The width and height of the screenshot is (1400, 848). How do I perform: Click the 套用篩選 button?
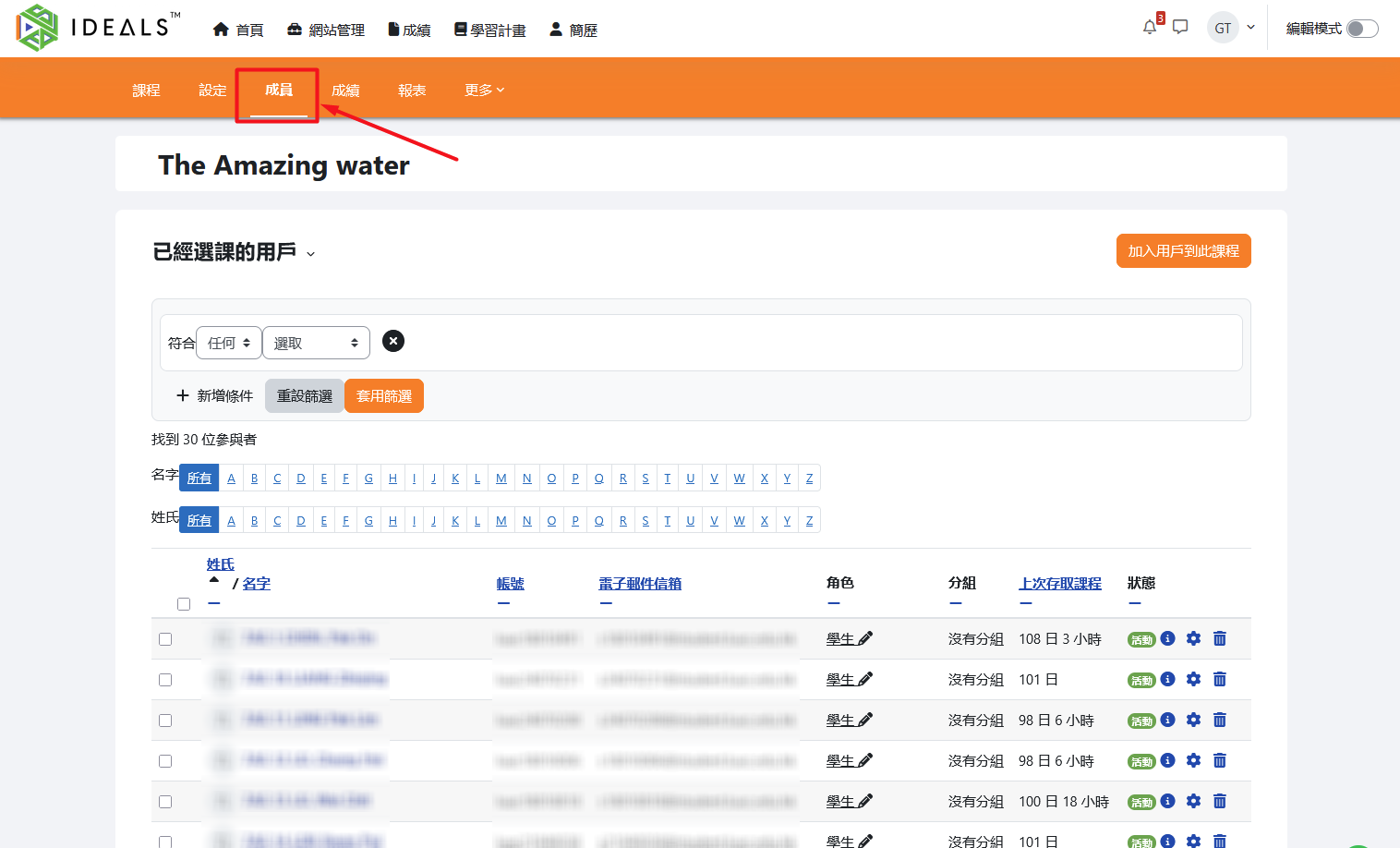(x=384, y=396)
